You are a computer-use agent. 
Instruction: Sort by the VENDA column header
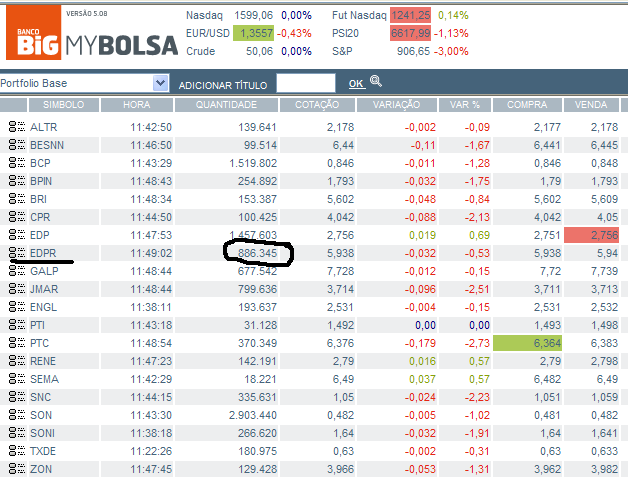click(x=591, y=105)
